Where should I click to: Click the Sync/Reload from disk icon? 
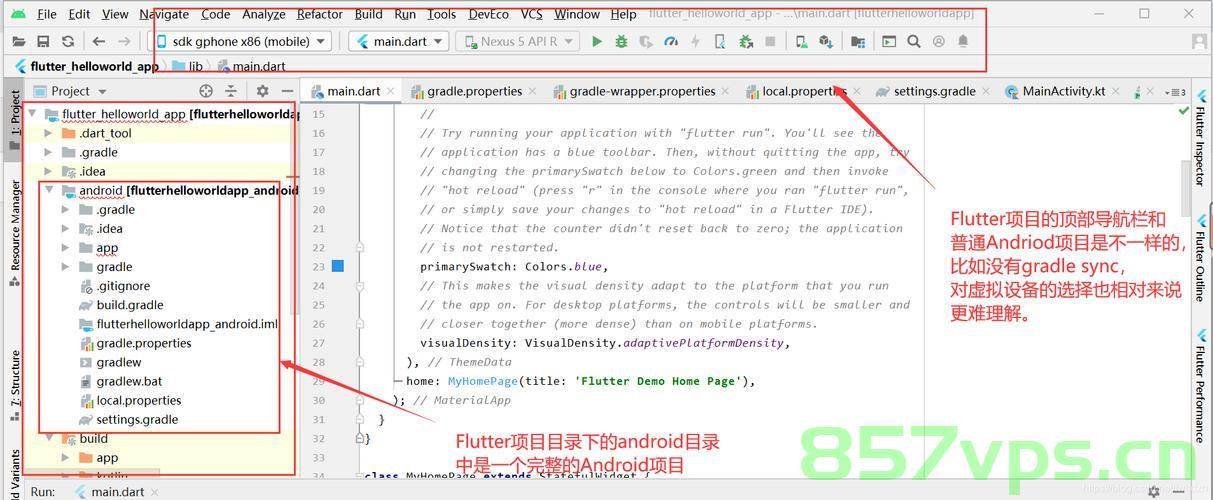click(68, 41)
